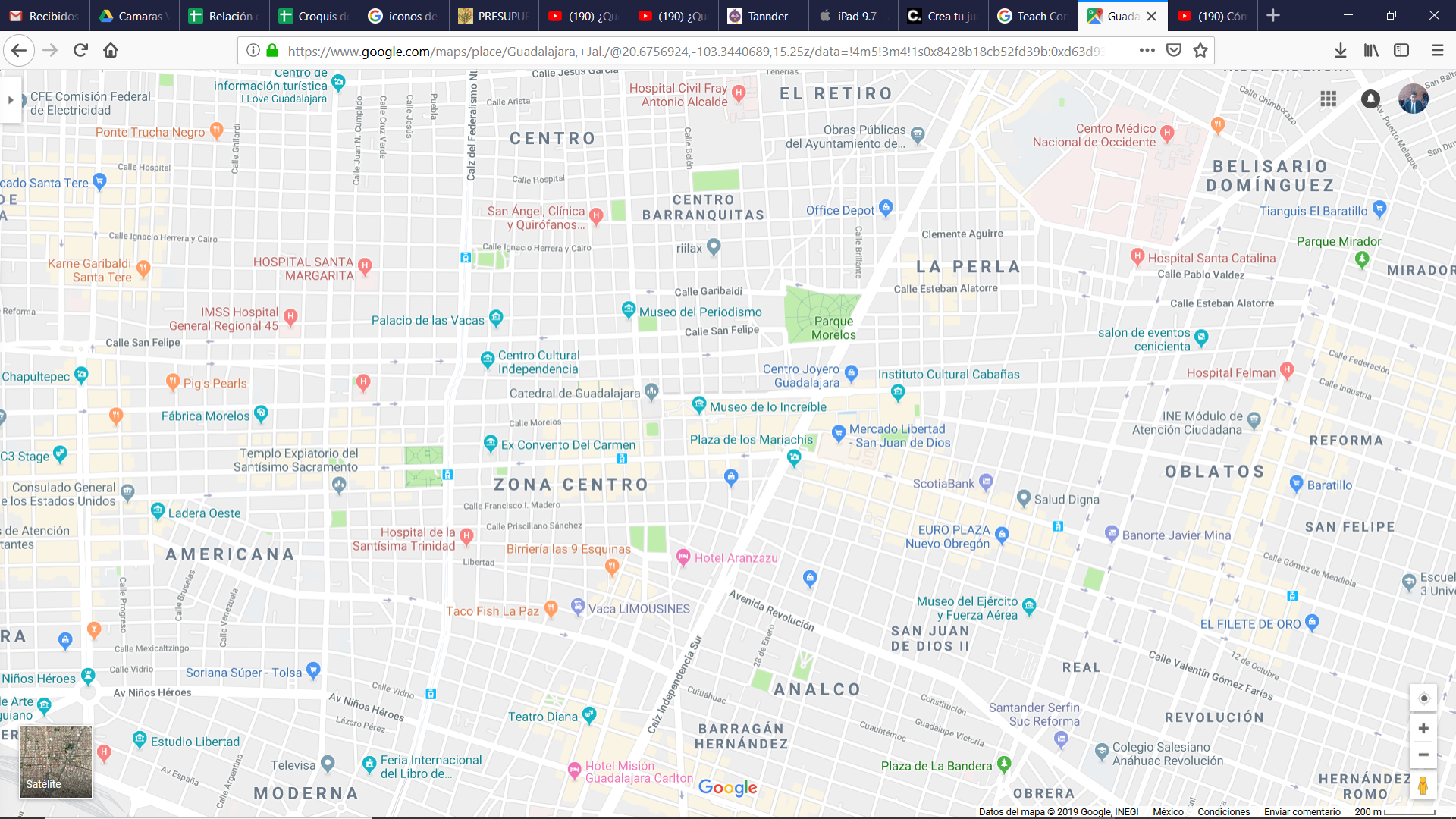This screenshot has height=819, width=1456.
Task: Open the browser home page
Action: coord(111,51)
